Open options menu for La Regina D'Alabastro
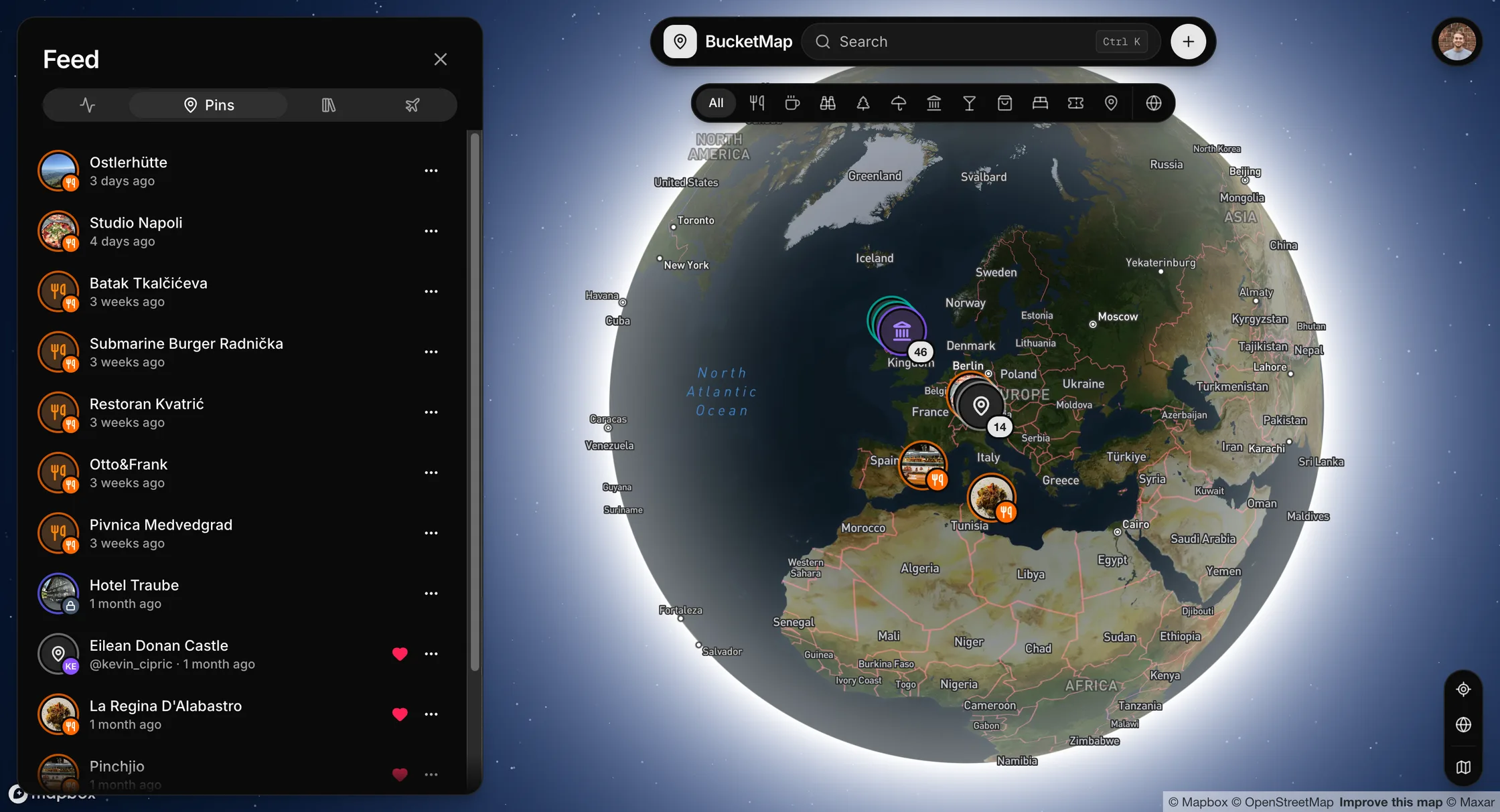 pyautogui.click(x=431, y=714)
